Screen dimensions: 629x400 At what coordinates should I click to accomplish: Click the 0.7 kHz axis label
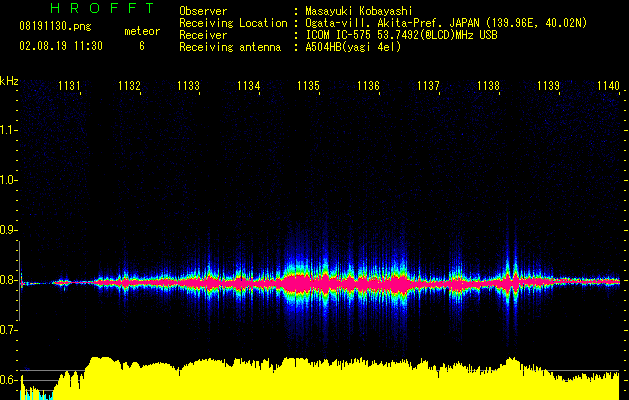coord(7,330)
